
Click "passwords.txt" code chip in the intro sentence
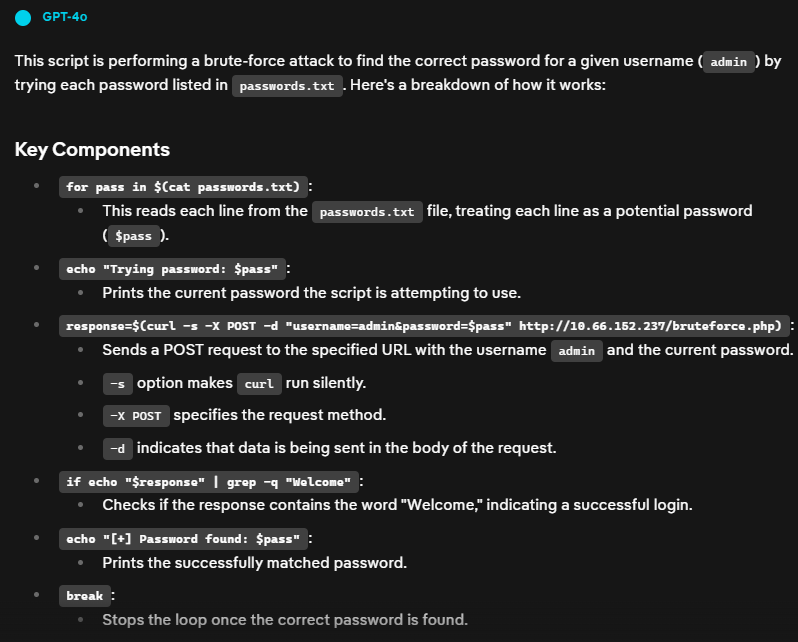point(287,86)
